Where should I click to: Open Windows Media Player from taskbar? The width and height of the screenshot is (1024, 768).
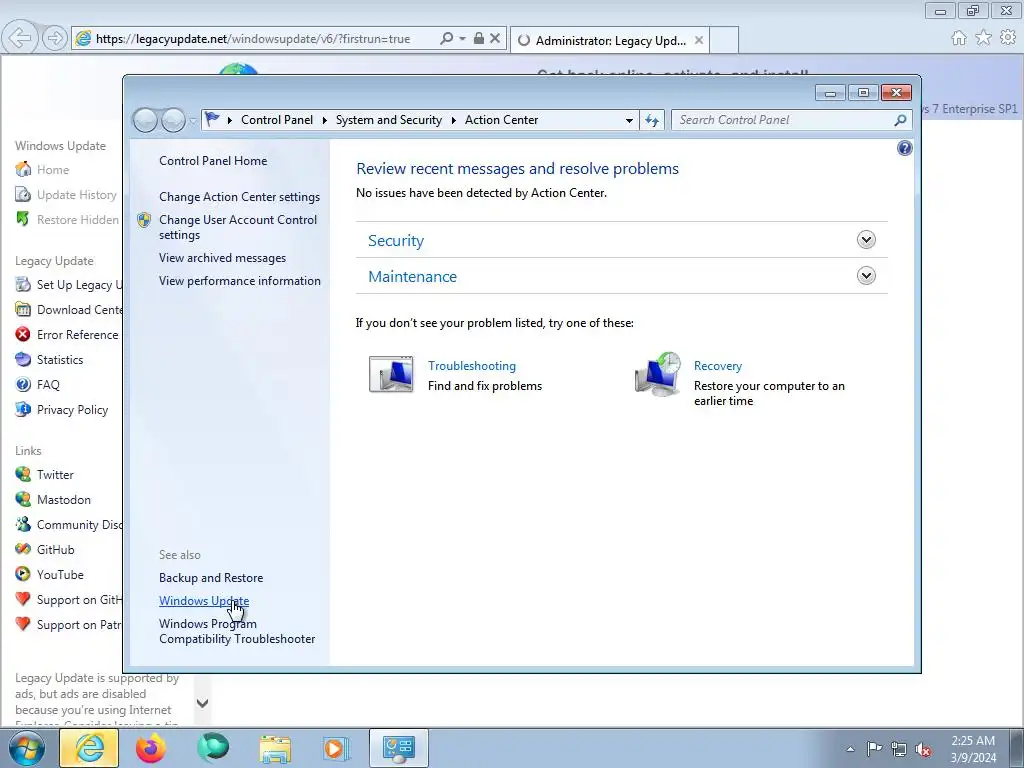tap(335, 748)
